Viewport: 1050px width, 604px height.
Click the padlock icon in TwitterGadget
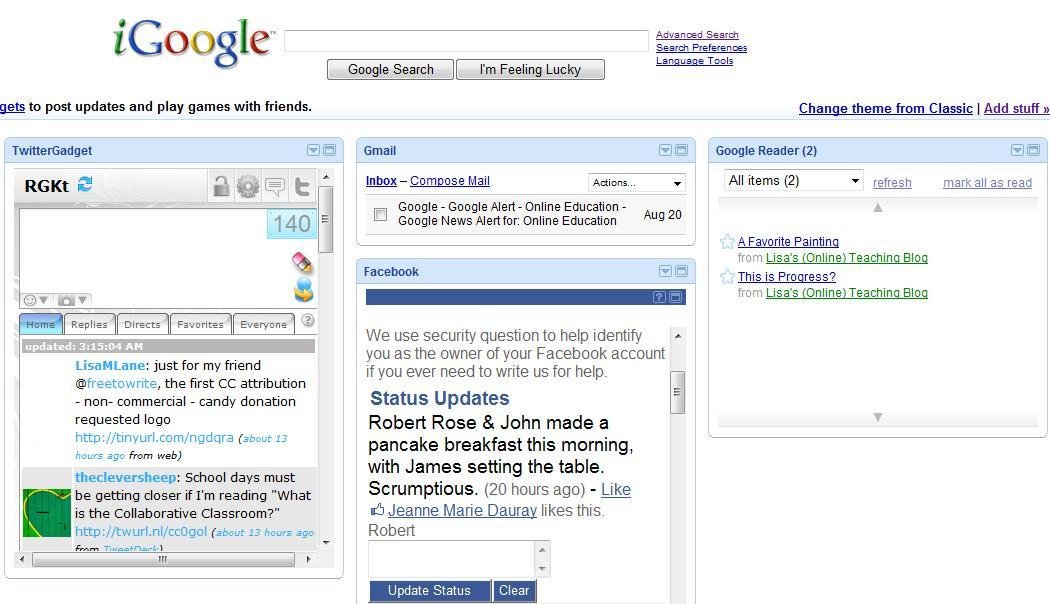click(221, 186)
